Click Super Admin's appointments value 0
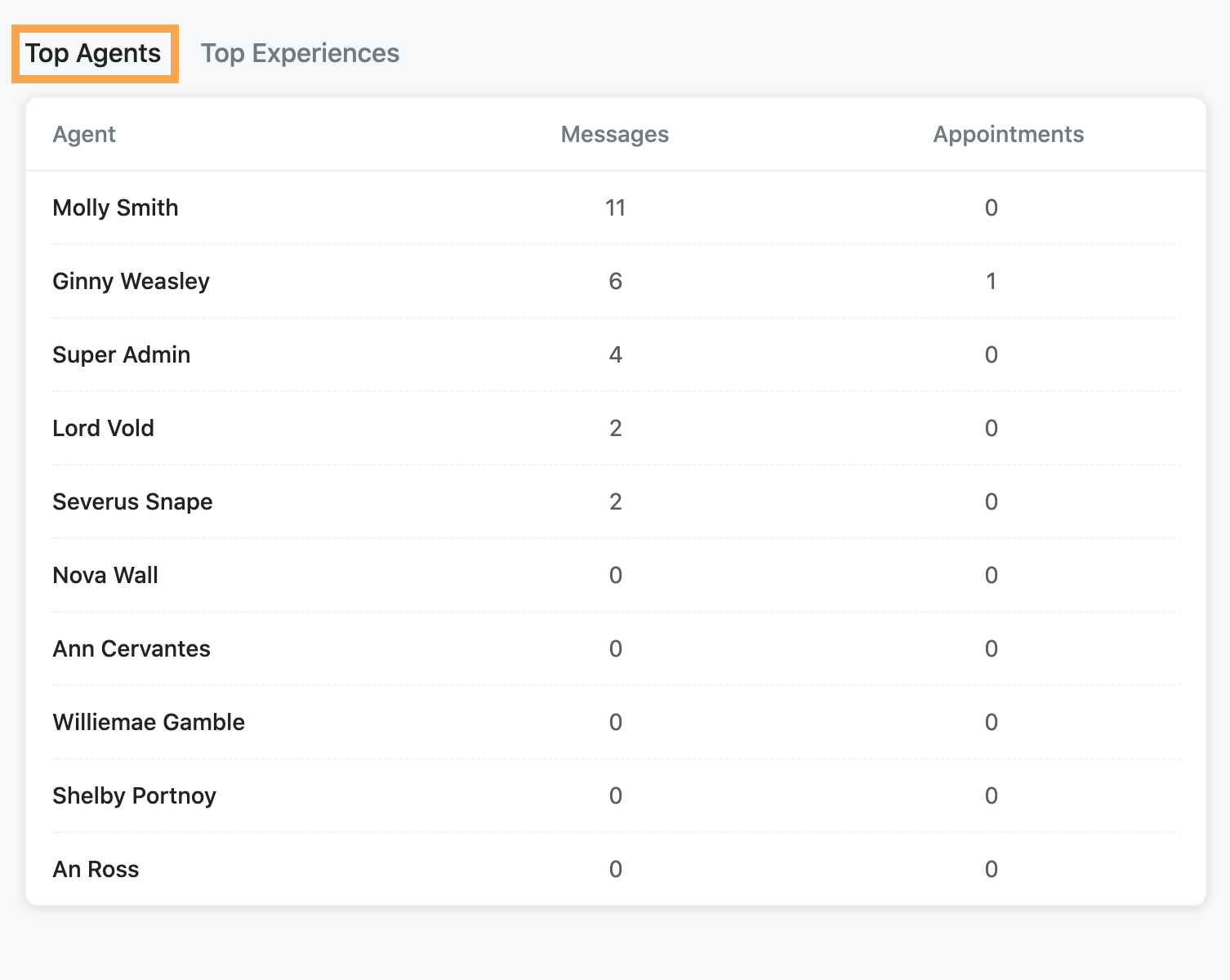 [992, 354]
